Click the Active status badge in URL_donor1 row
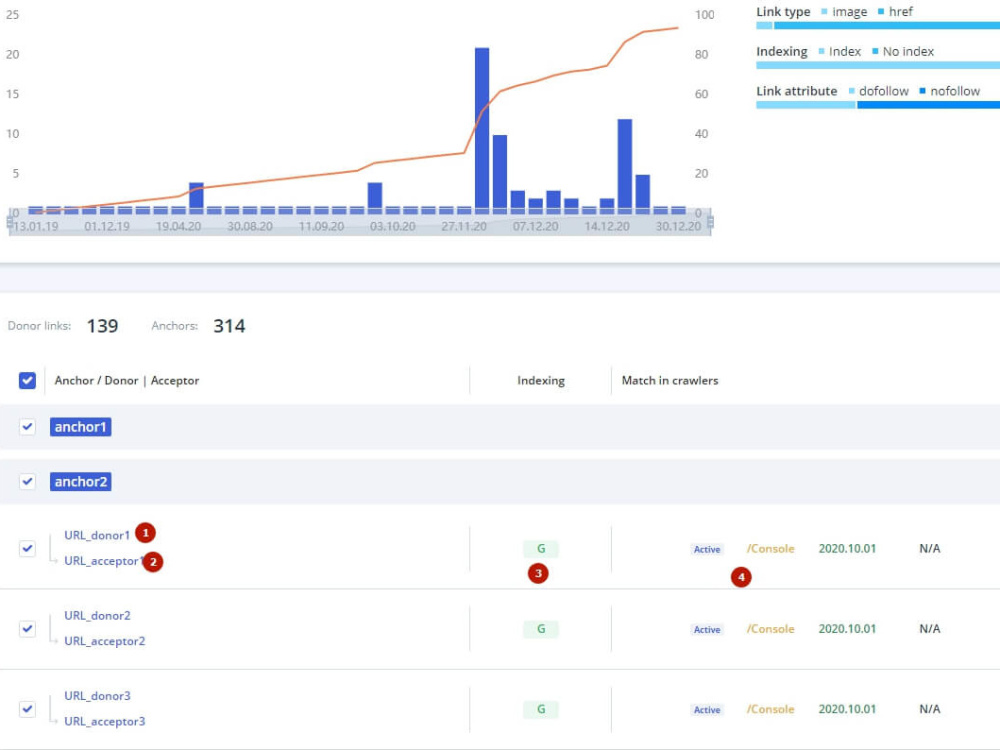Viewport: 1000px width, 750px height. click(707, 549)
